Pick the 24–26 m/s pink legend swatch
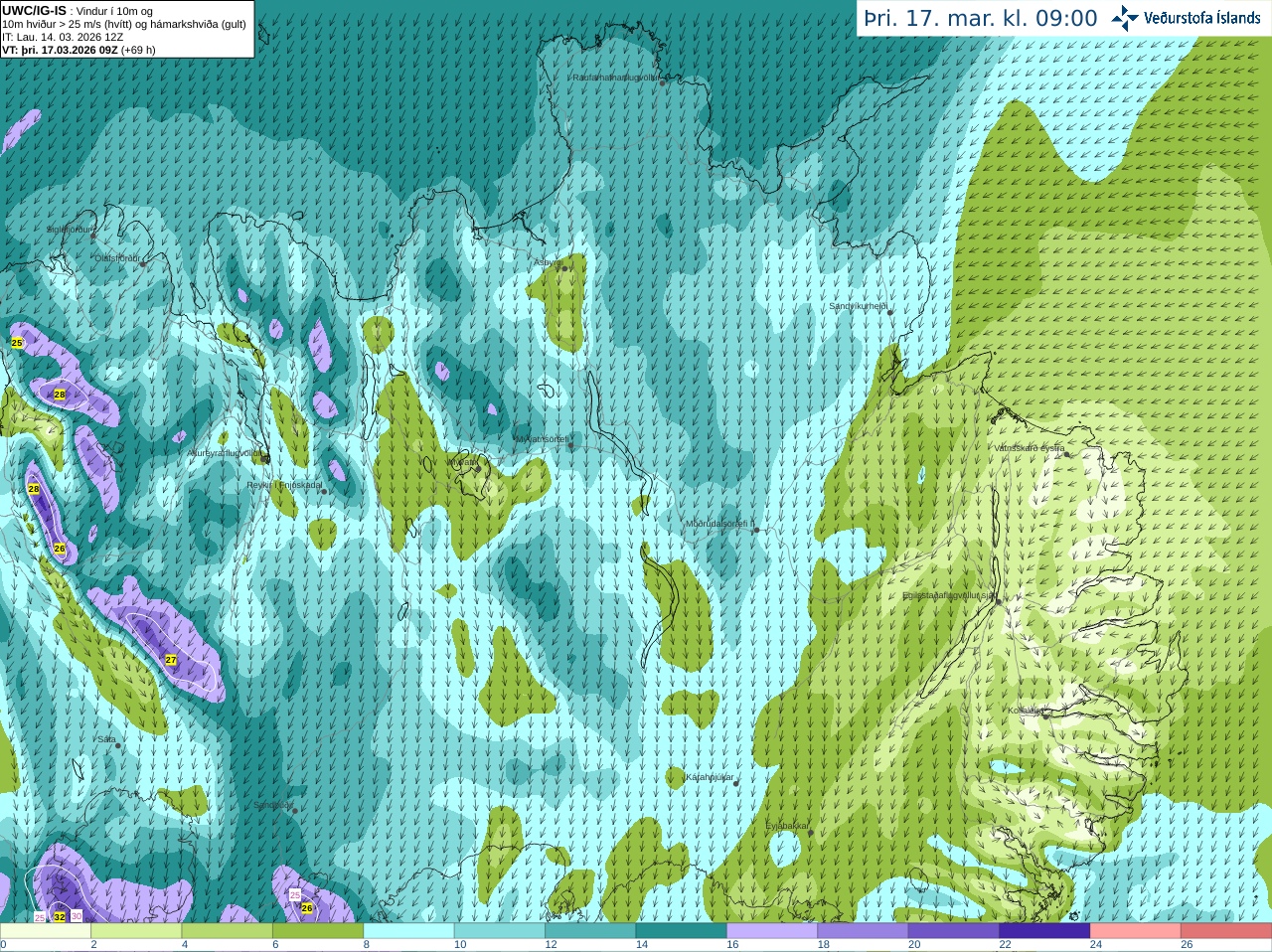 tap(1135, 931)
